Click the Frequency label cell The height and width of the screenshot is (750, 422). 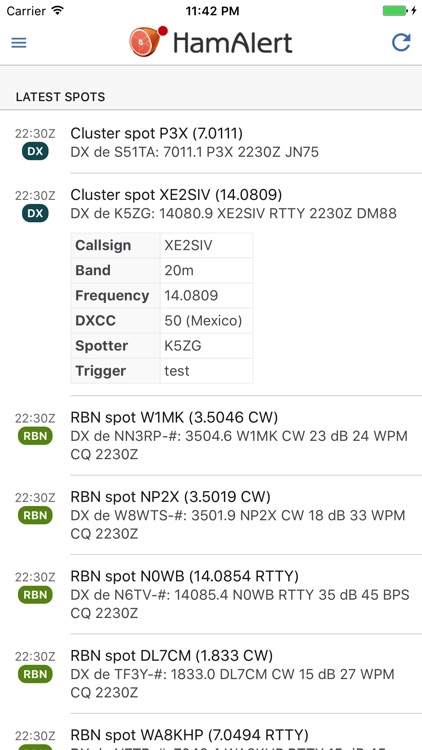115,296
